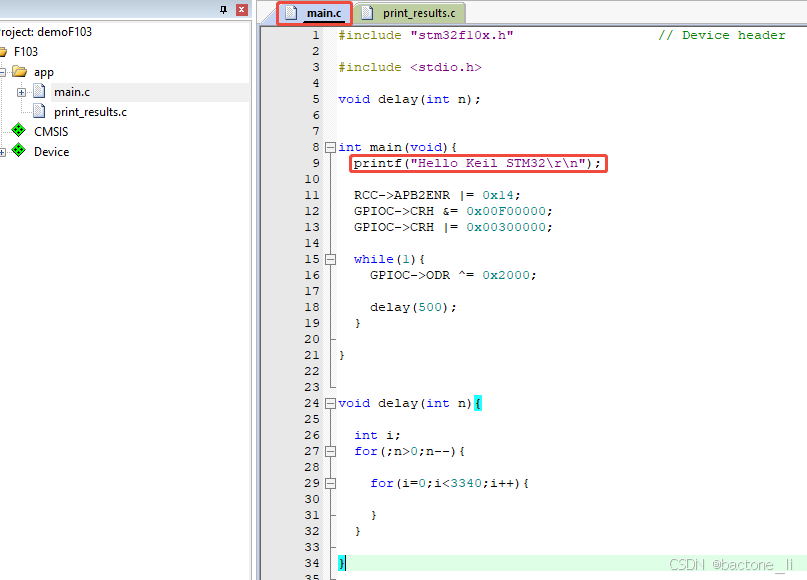Click the CMSIS green diamond component icon
The height and width of the screenshot is (580, 807).
click(x=17, y=131)
